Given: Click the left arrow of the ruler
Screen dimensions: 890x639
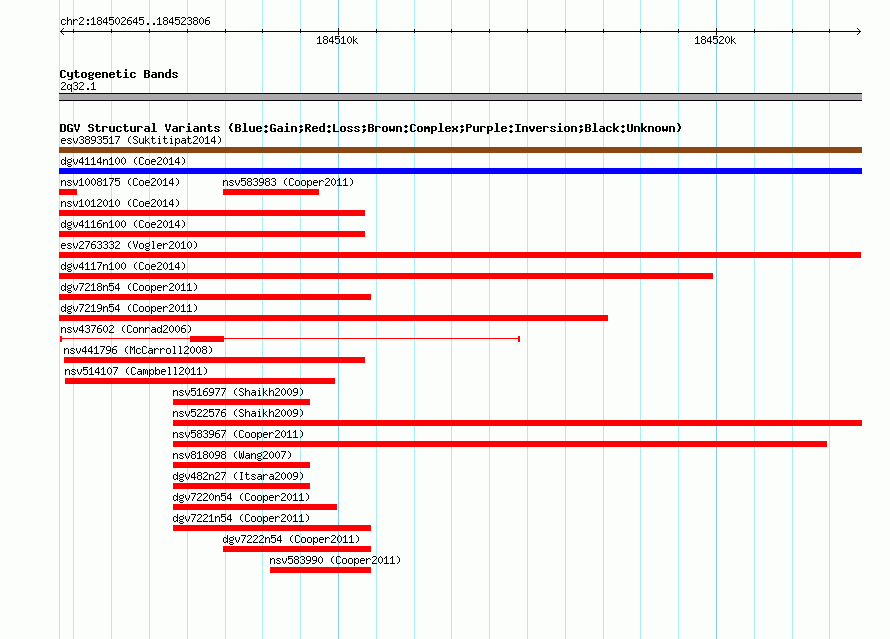Looking at the screenshot, I should (62, 31).
